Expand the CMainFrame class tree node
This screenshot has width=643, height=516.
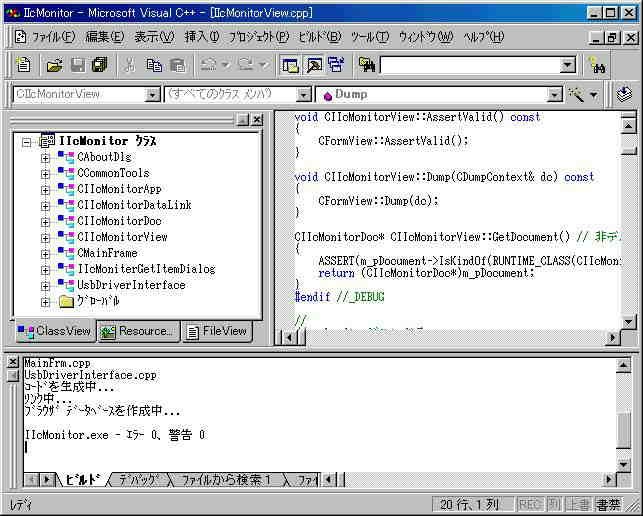[x=45, y=253]
